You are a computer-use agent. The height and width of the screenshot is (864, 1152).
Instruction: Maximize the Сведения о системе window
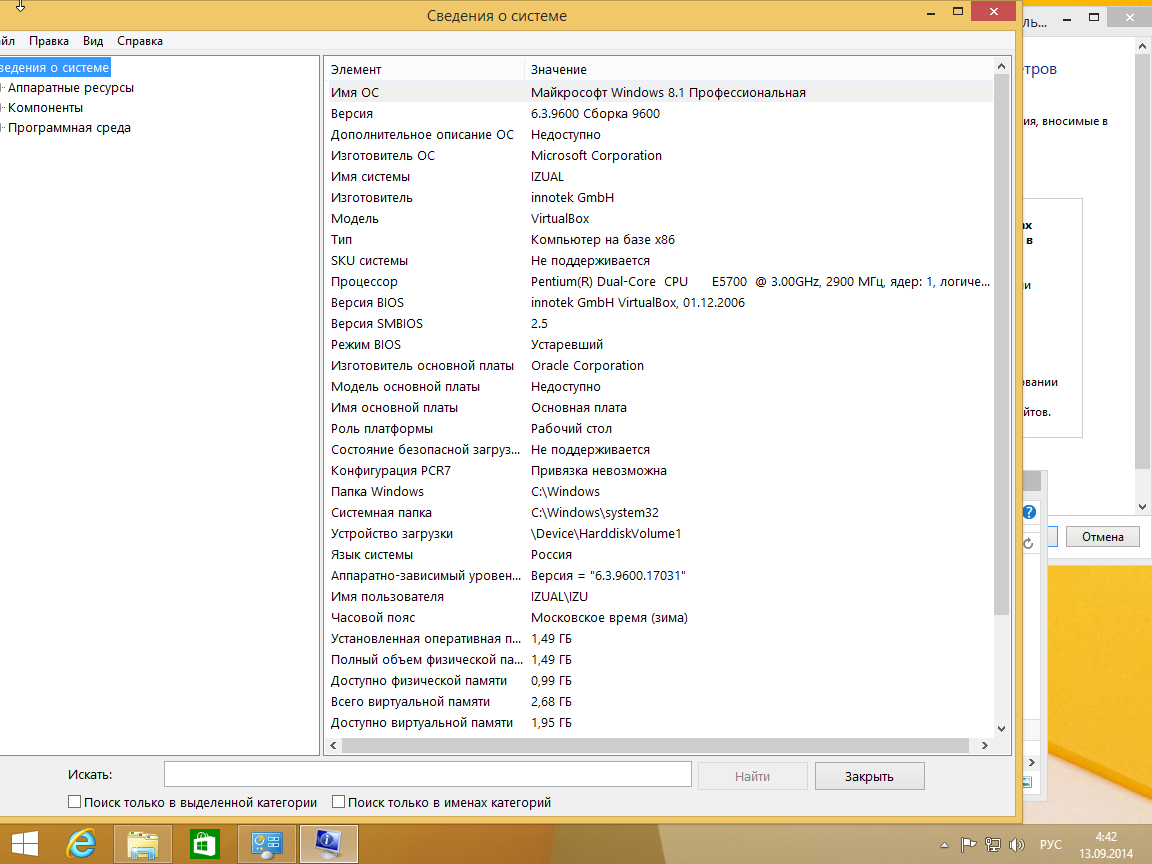pyautogui.click(x=958, y=12)
